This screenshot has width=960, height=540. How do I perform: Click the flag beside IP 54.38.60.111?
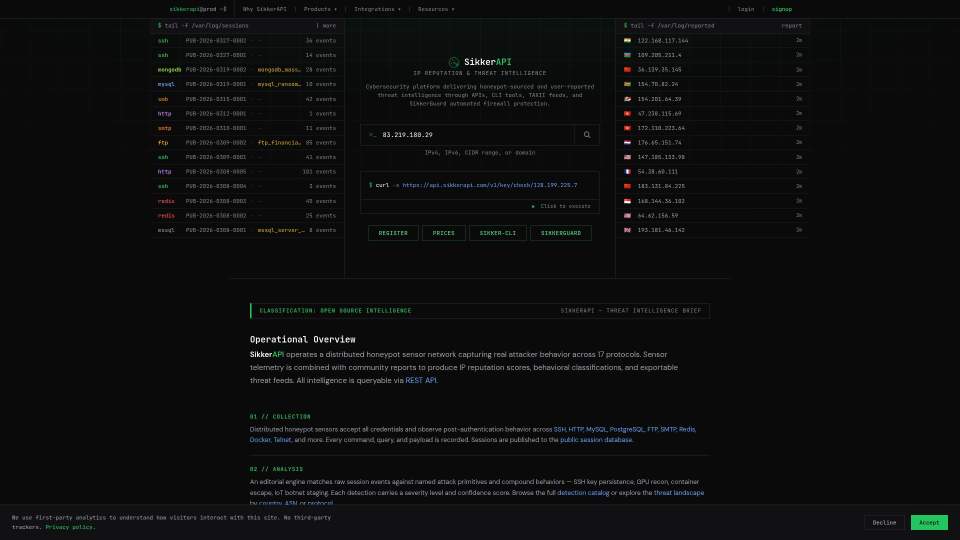(x=627, y=171)
